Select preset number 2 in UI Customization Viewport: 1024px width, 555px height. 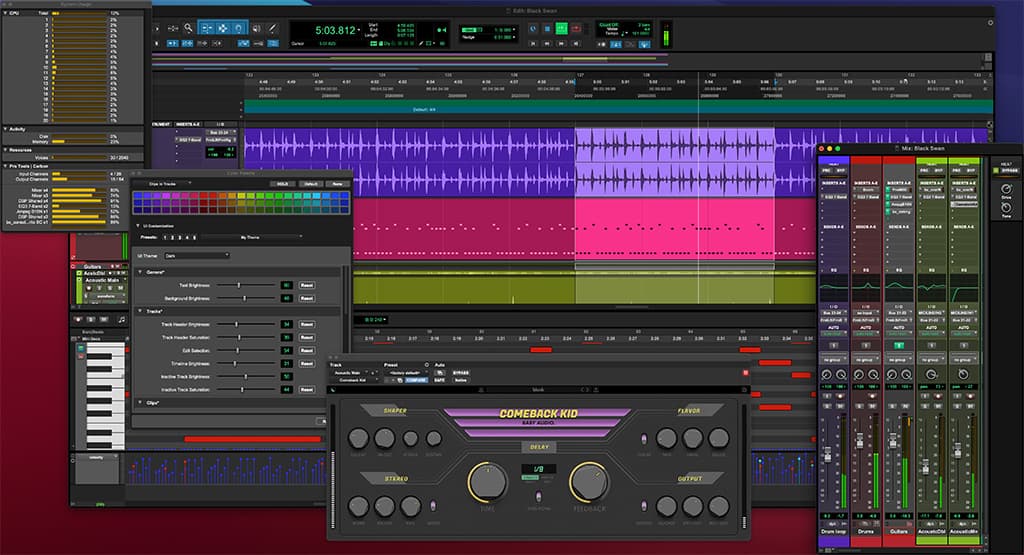(172, 238)
